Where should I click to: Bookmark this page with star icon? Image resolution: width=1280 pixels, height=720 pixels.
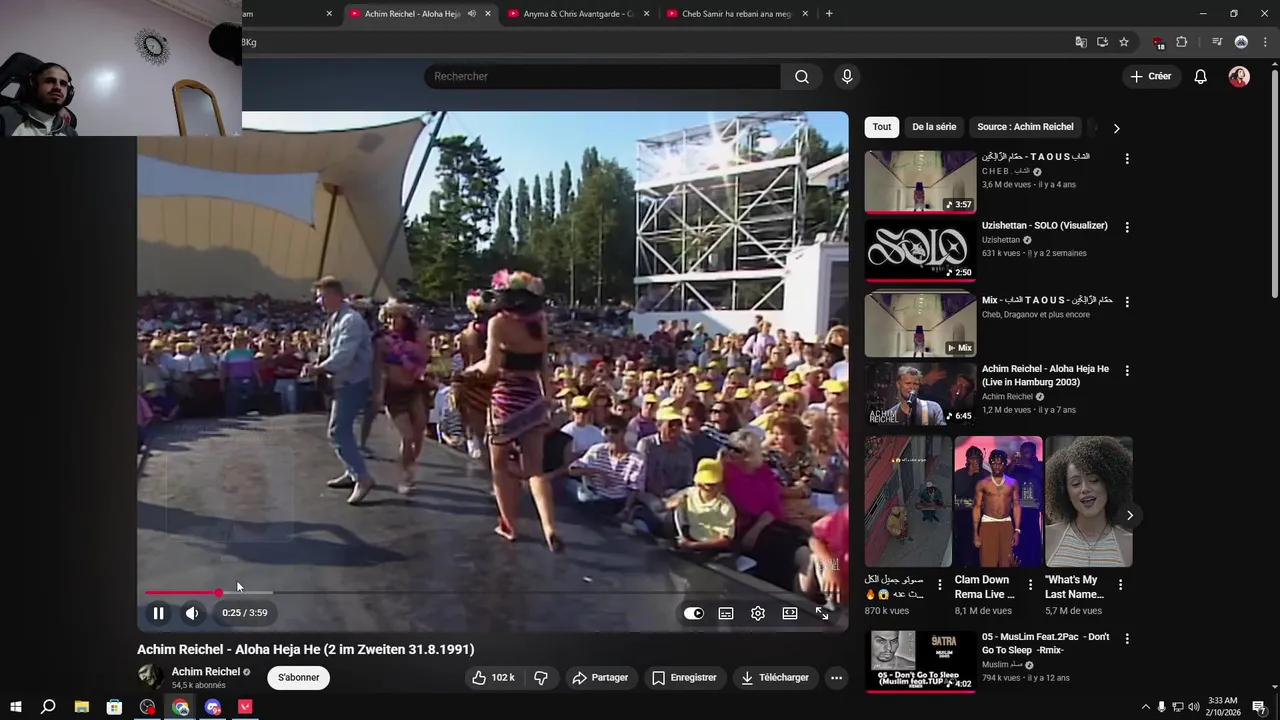pyautogui.click(x=1124, y=42)
